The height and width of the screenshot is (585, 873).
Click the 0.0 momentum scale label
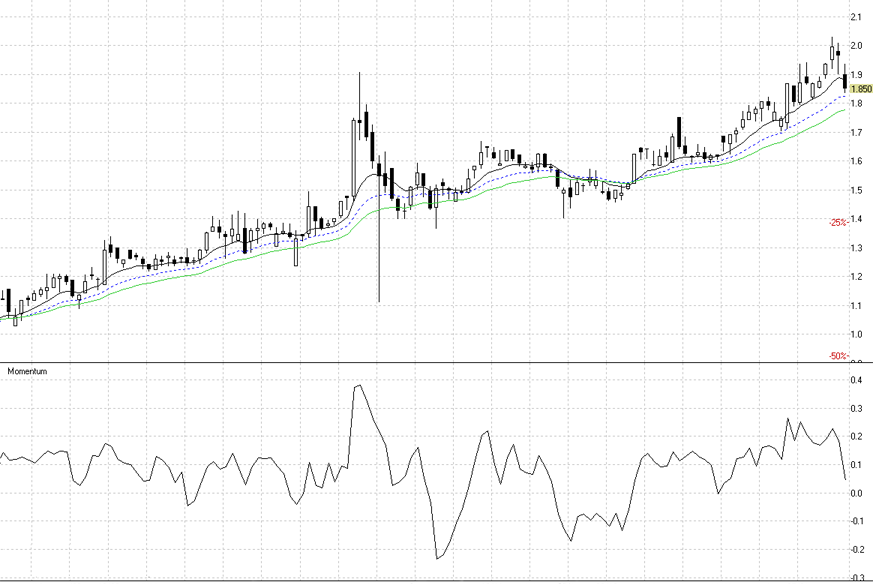pos(856,494)
